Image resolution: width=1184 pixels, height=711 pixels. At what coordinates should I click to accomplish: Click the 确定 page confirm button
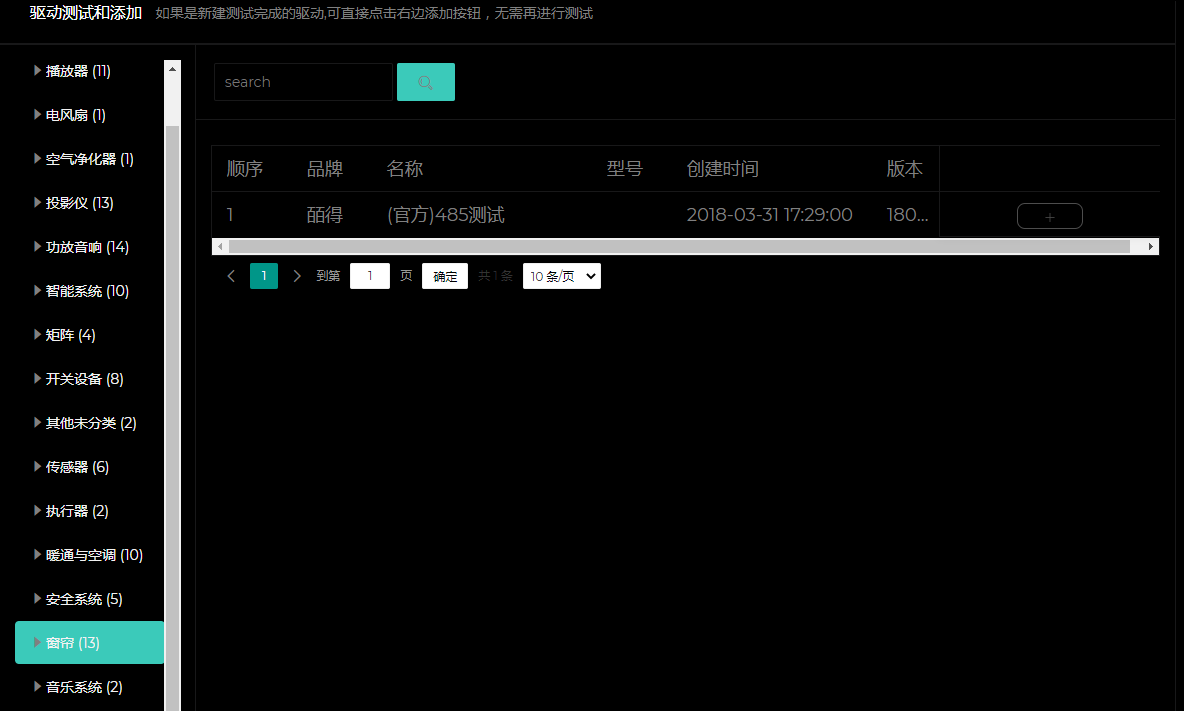point(444,276)
